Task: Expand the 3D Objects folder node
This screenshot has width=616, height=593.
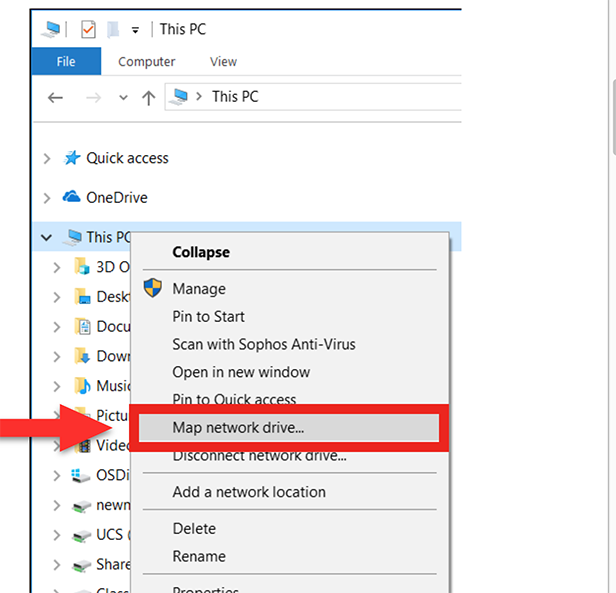Action: [x=57, y=268]
